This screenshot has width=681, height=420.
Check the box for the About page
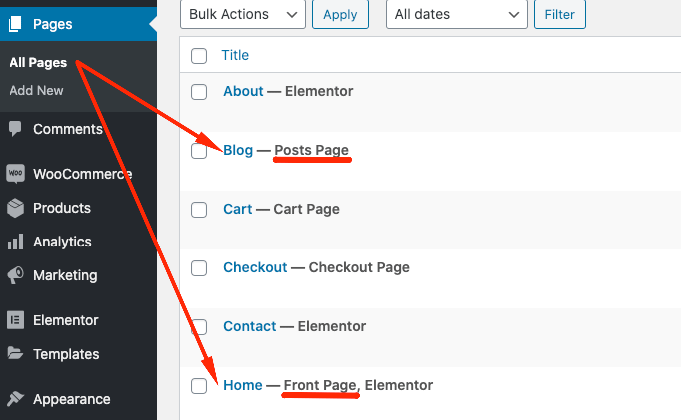(x=199, y=92)
